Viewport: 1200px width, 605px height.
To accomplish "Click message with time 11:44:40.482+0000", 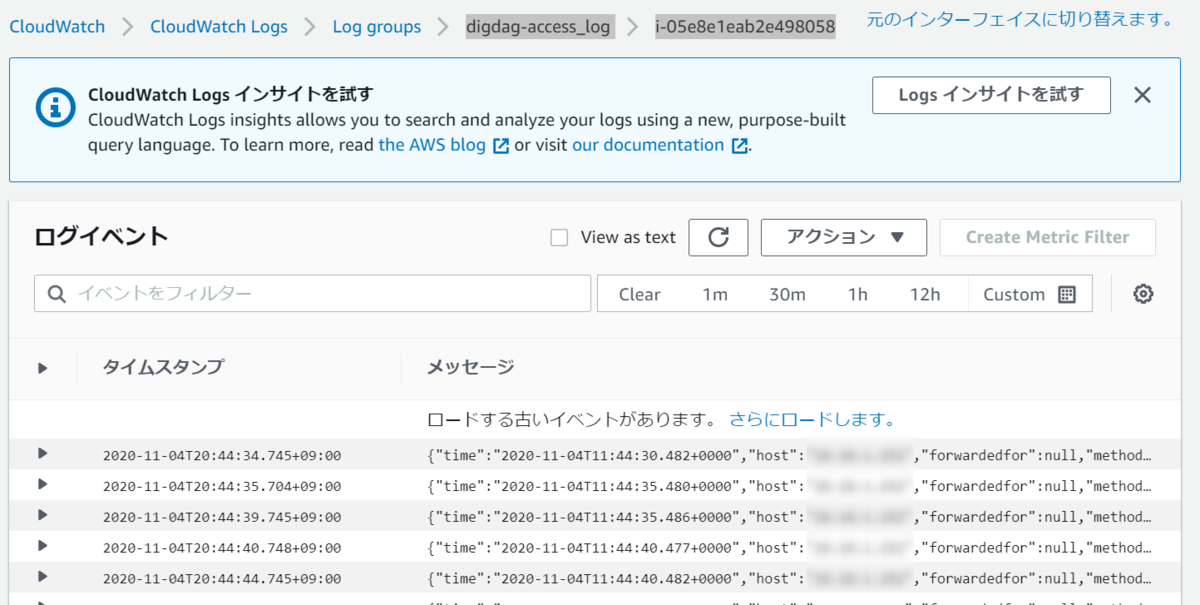I will tap(790, 579).
